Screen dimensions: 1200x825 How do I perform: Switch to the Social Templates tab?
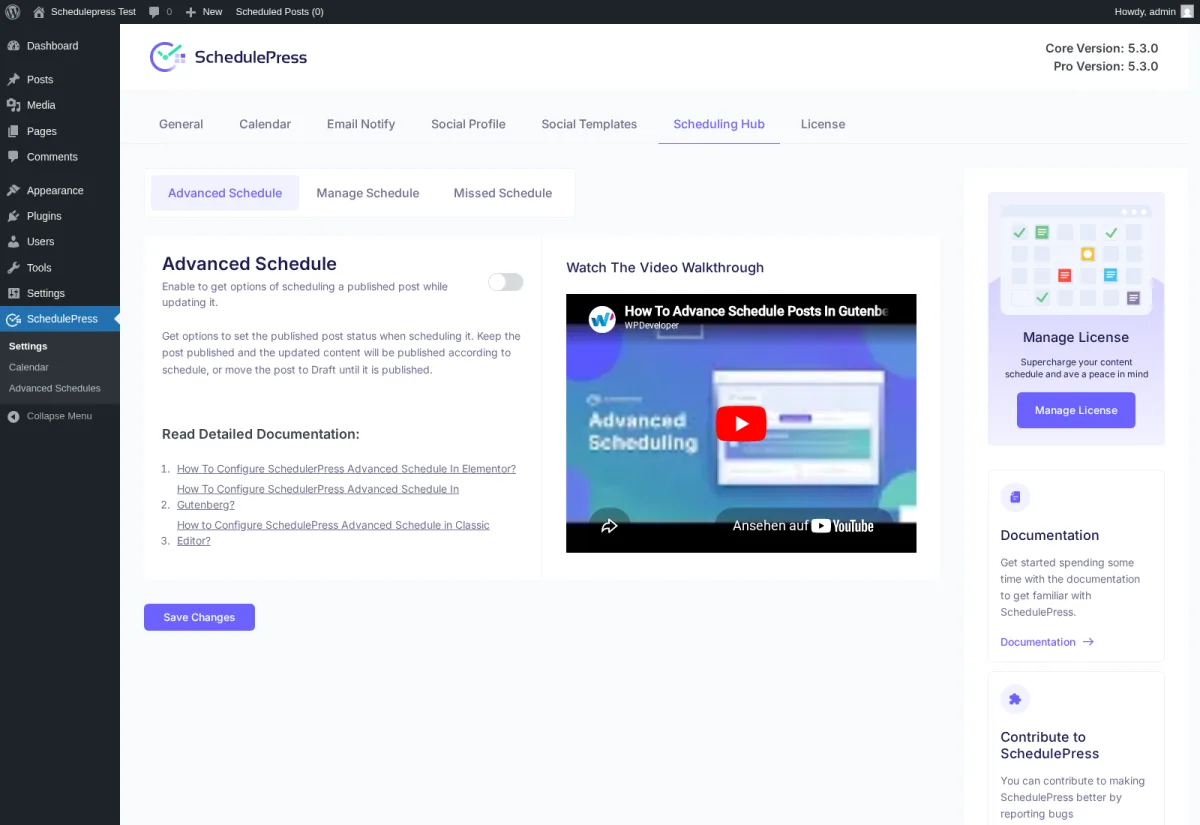click(589, 124)
